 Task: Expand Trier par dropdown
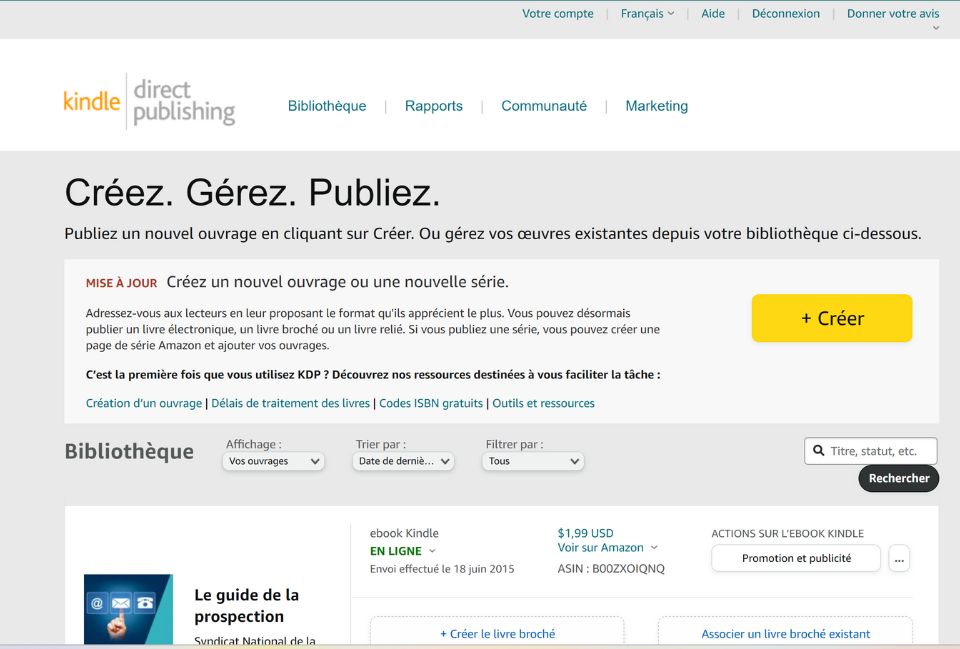click(403, 461)
